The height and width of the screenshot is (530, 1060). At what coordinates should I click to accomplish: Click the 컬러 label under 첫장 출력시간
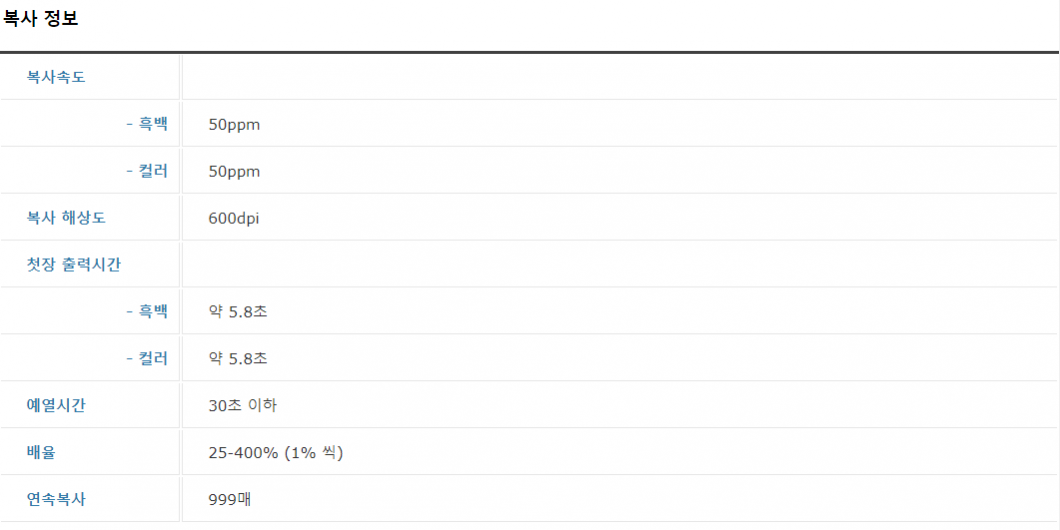(147, 358)
